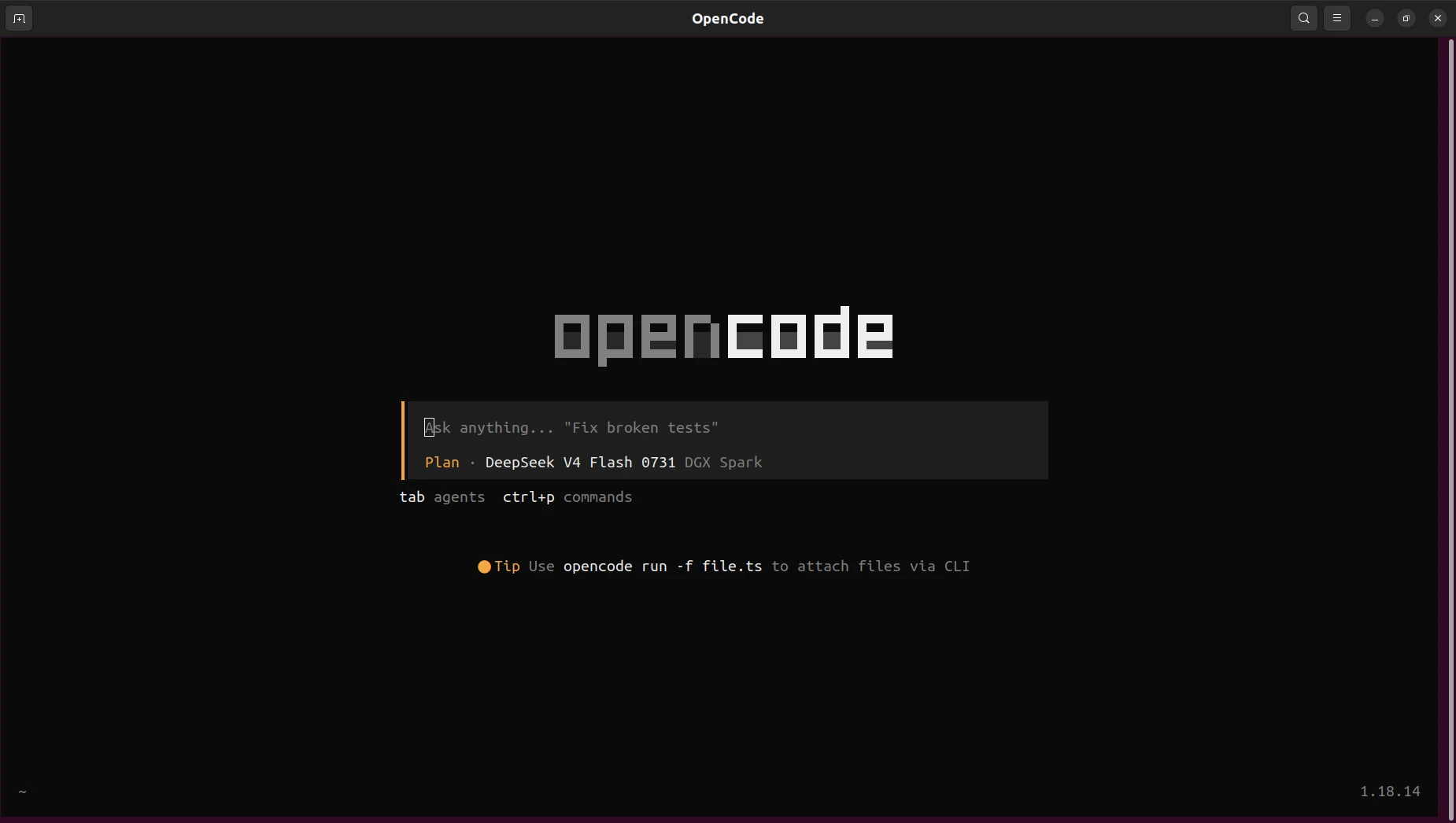Open a new terminal tab
The width and height of the screenshot is (1456, 823).
(19, 18)
